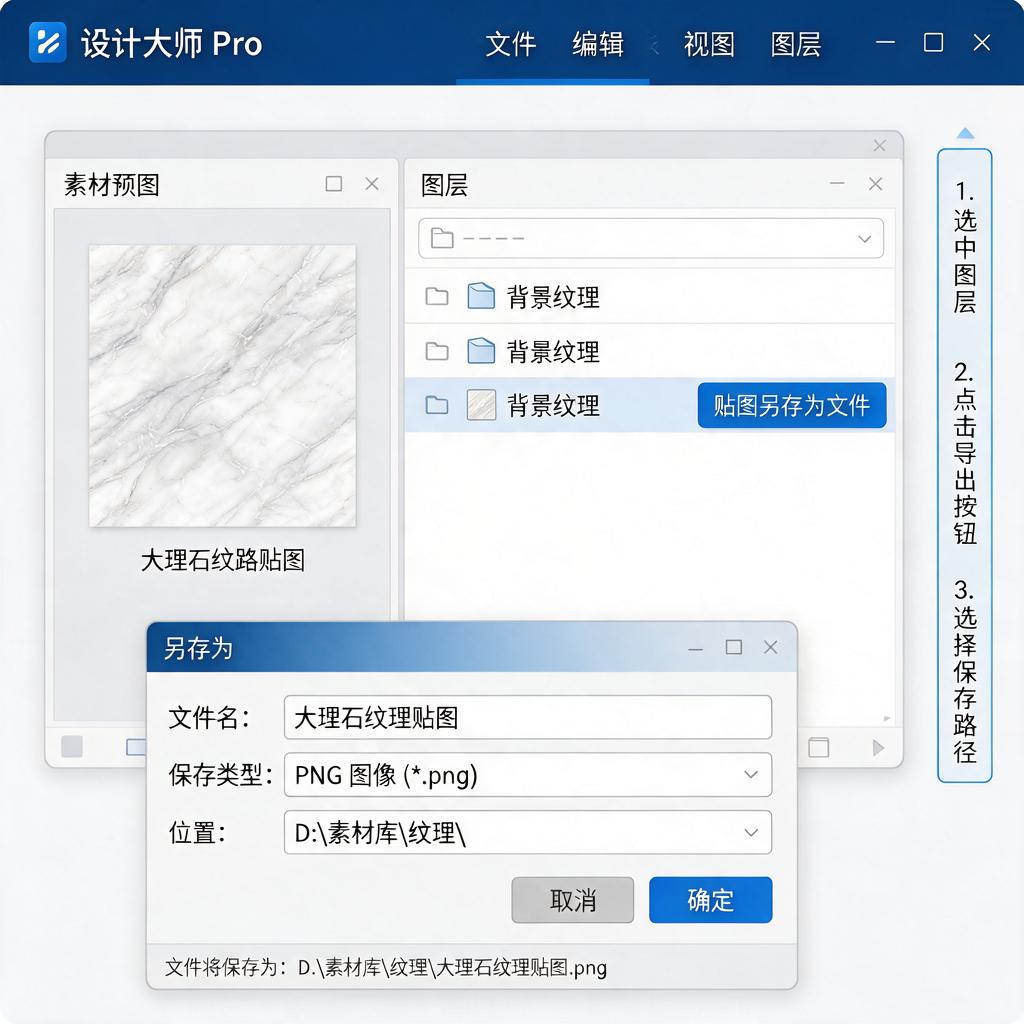Click blue rectangle icon beside gray square
Viewport: 1024px width, 1024px height.
[136, 746]
